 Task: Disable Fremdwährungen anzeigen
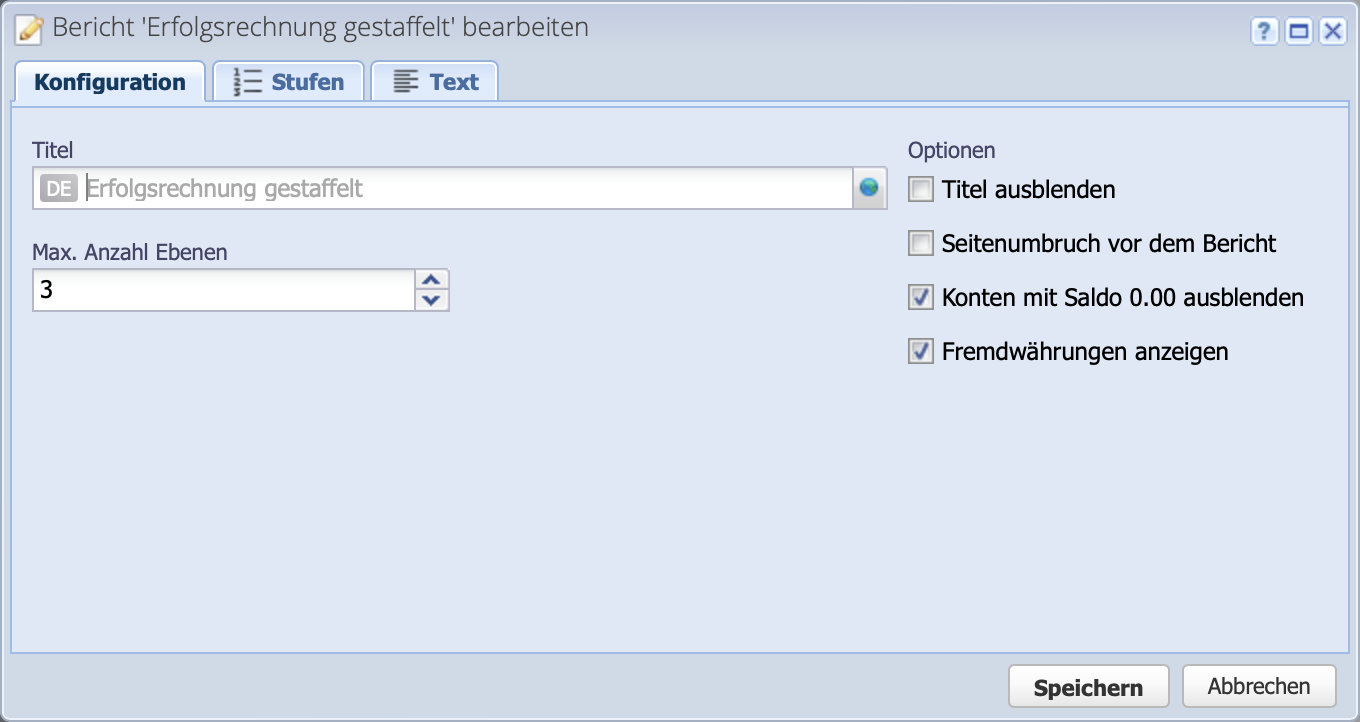tap(919, 350)
